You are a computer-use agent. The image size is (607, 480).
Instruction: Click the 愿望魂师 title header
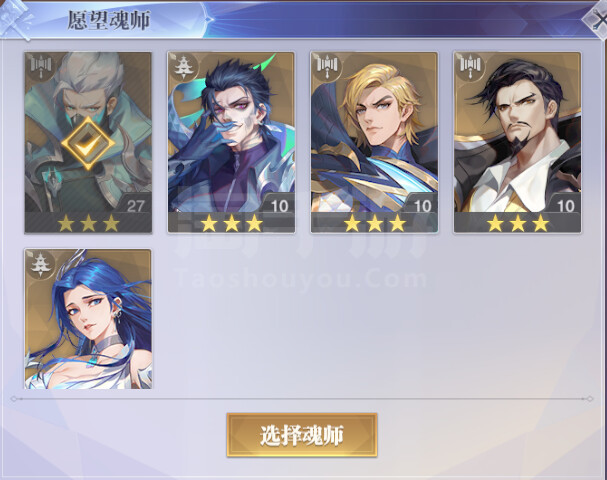pyautogui.click(x=109, y=20)
